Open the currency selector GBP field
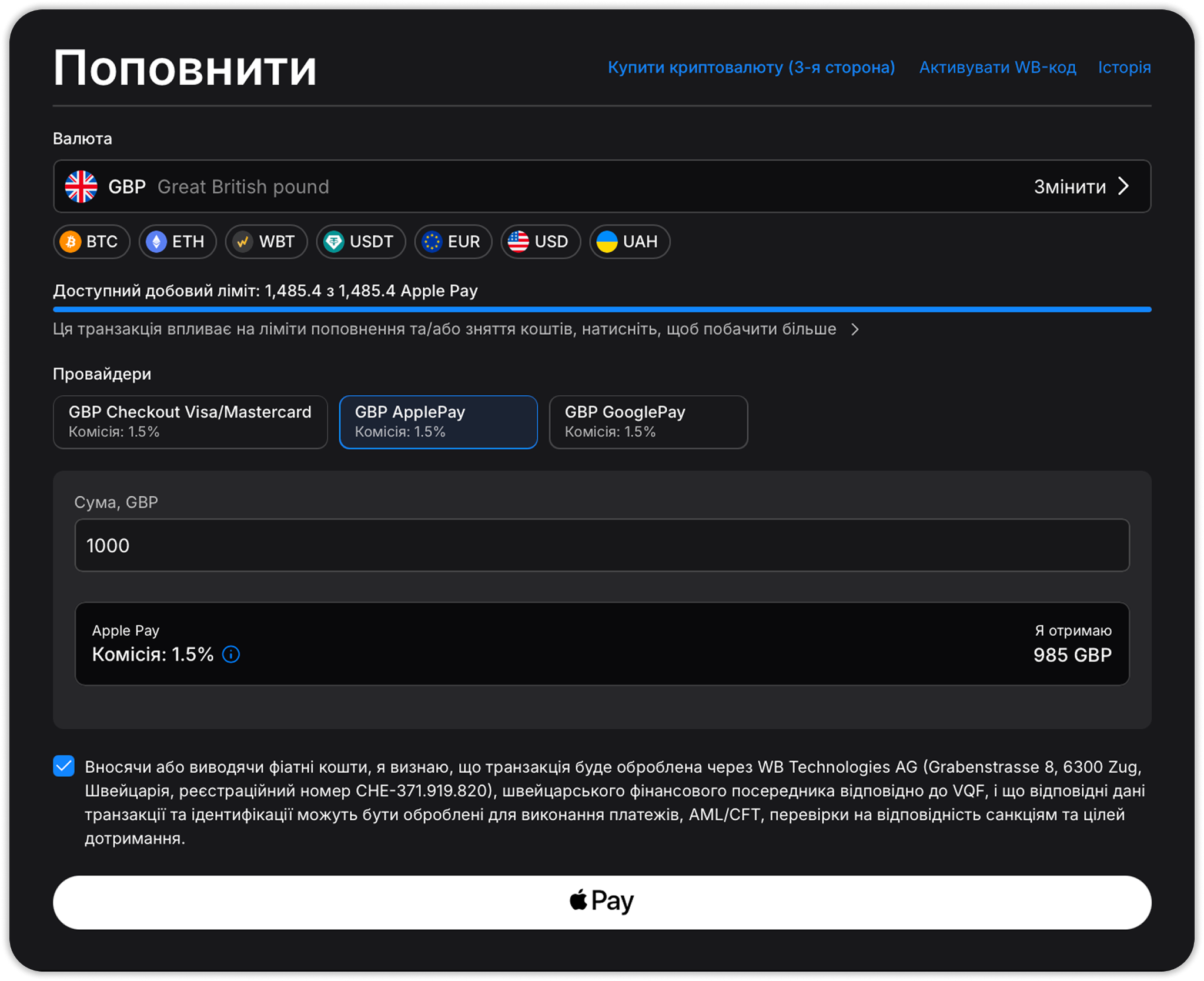The image size is (1204, 981). click(x=602, y=186)
